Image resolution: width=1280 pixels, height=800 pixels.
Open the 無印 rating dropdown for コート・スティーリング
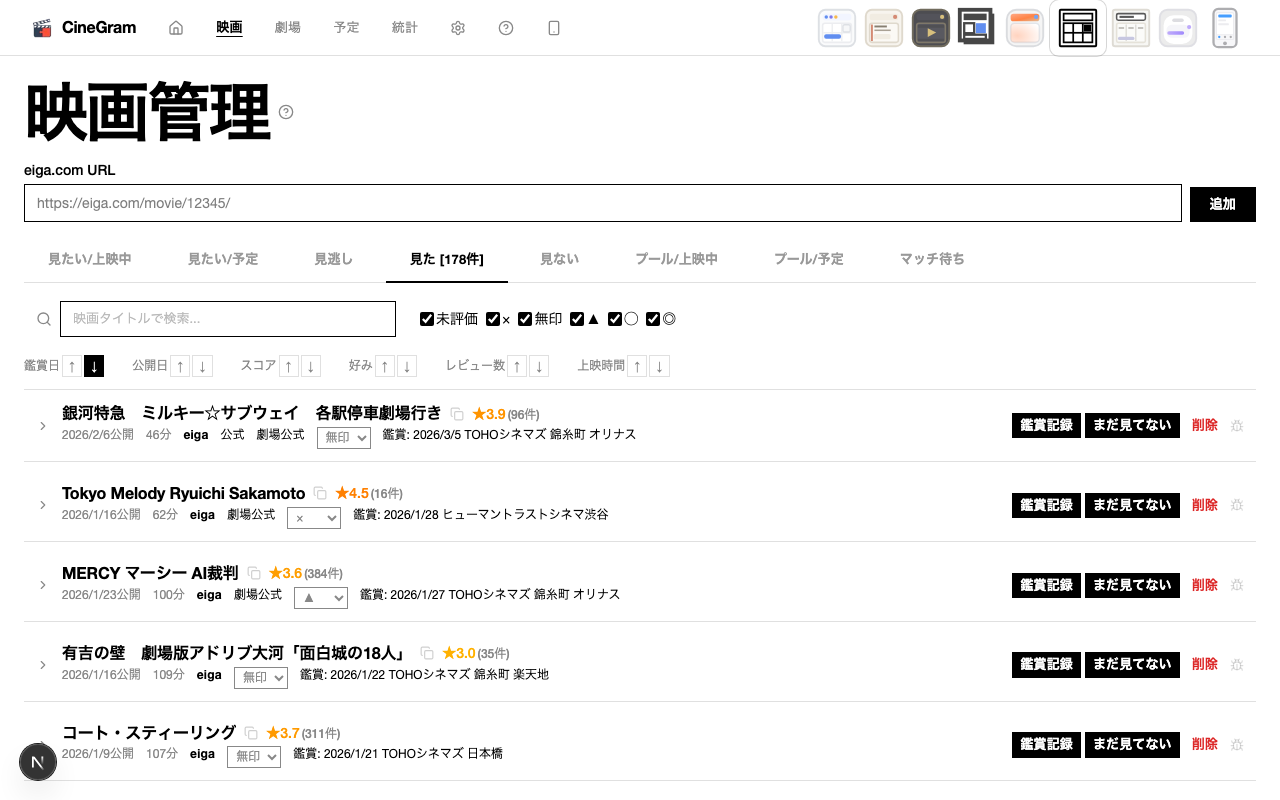click(254, 757)
